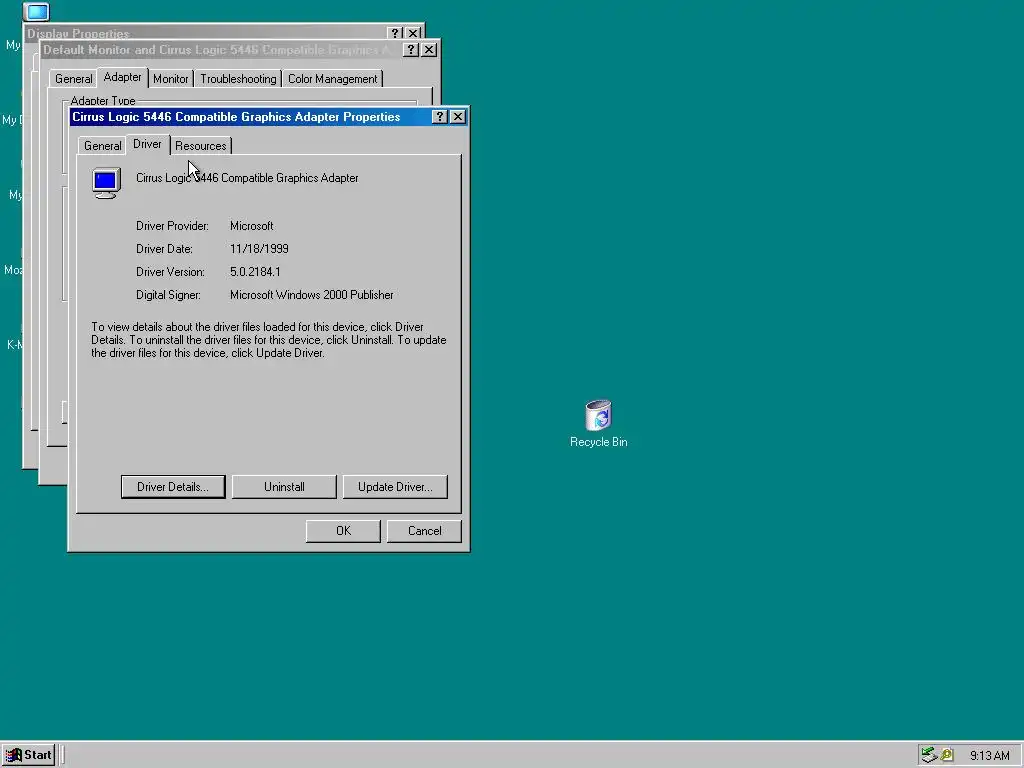Click the network connection tray icon
Viewport: 1024px width, 768px height.
929,755
